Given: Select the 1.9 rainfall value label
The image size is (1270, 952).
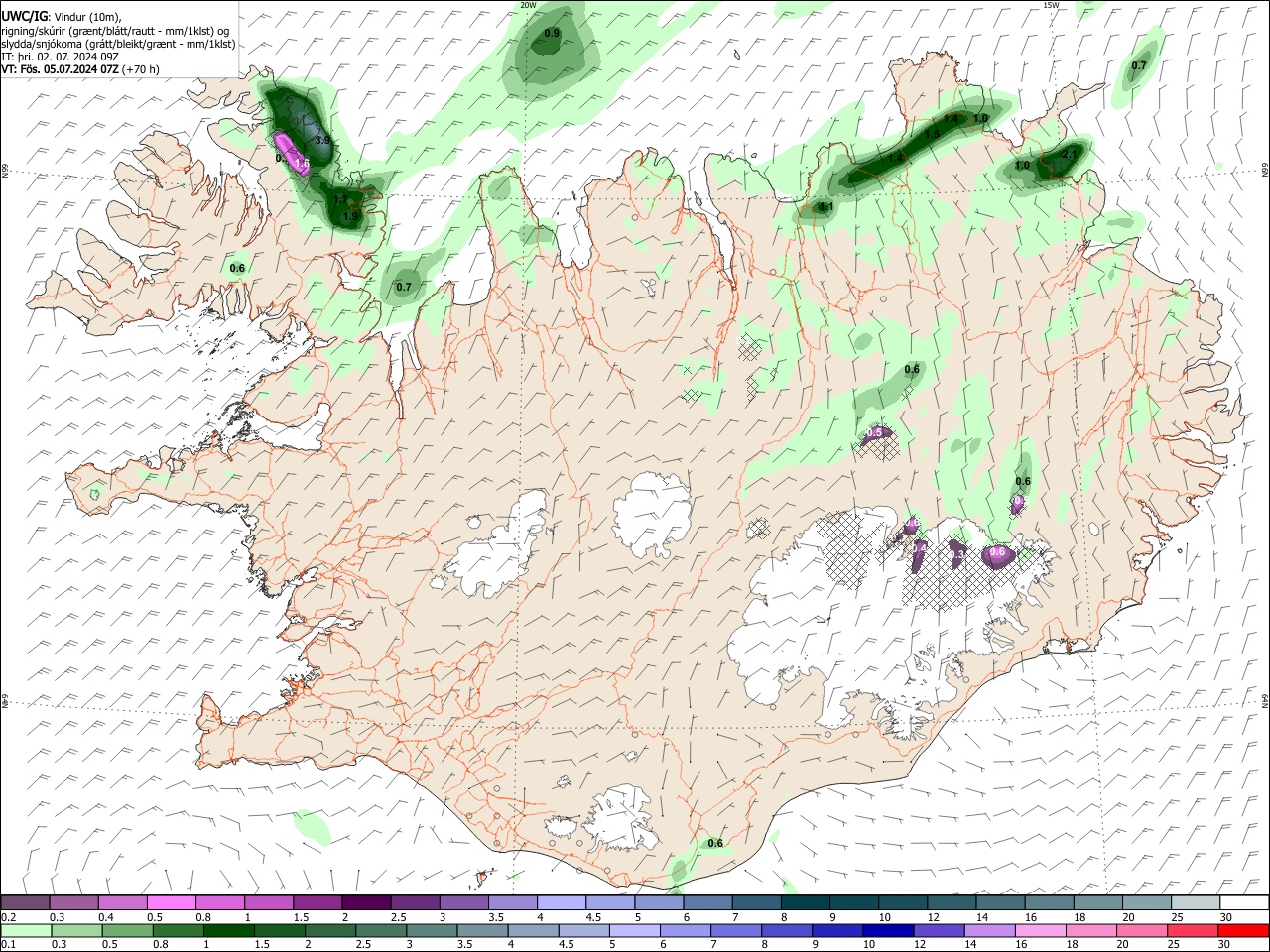Looking at the screenshot, I should (350, 216).
